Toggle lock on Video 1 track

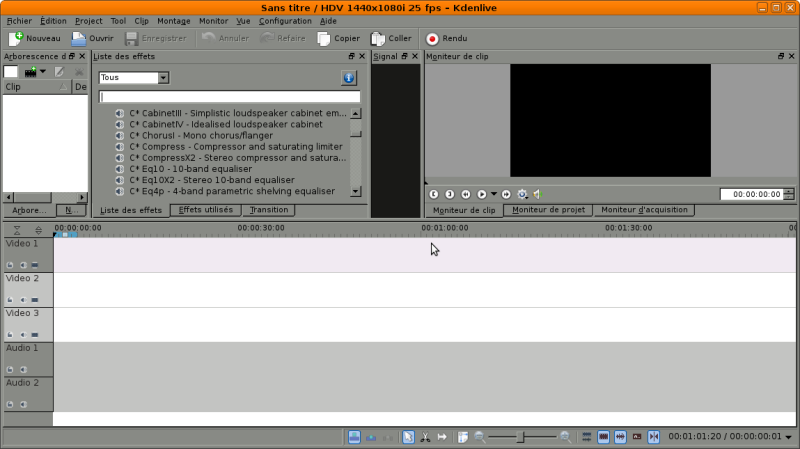tap(10, 265)
